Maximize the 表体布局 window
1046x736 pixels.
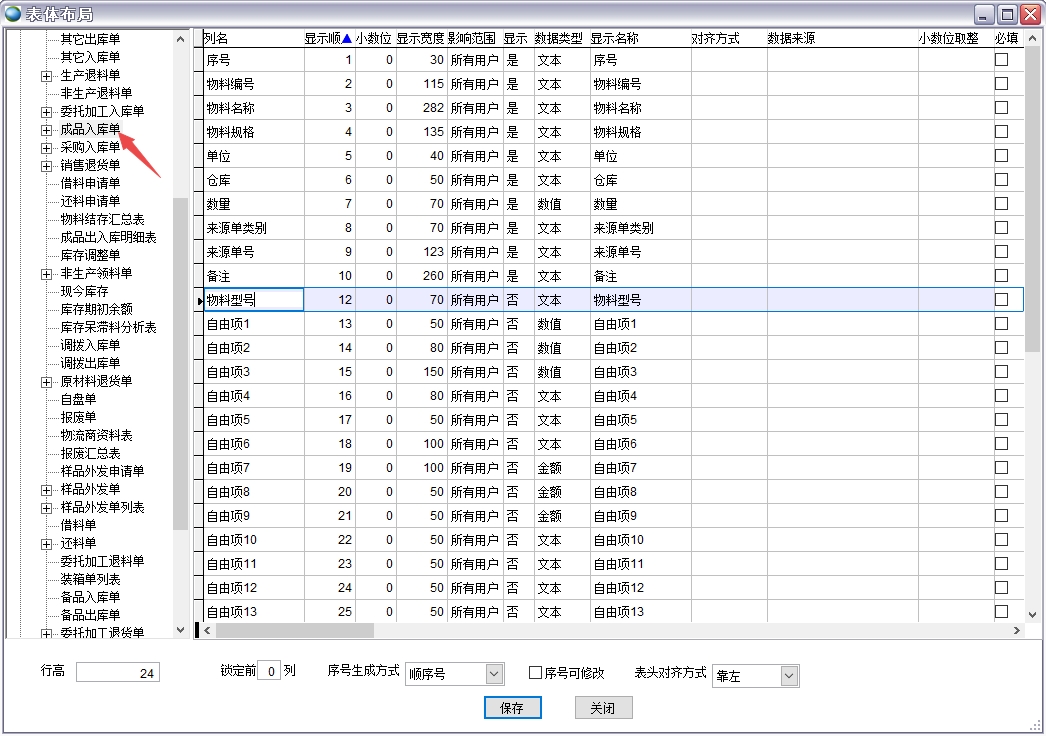point(1007,13)
